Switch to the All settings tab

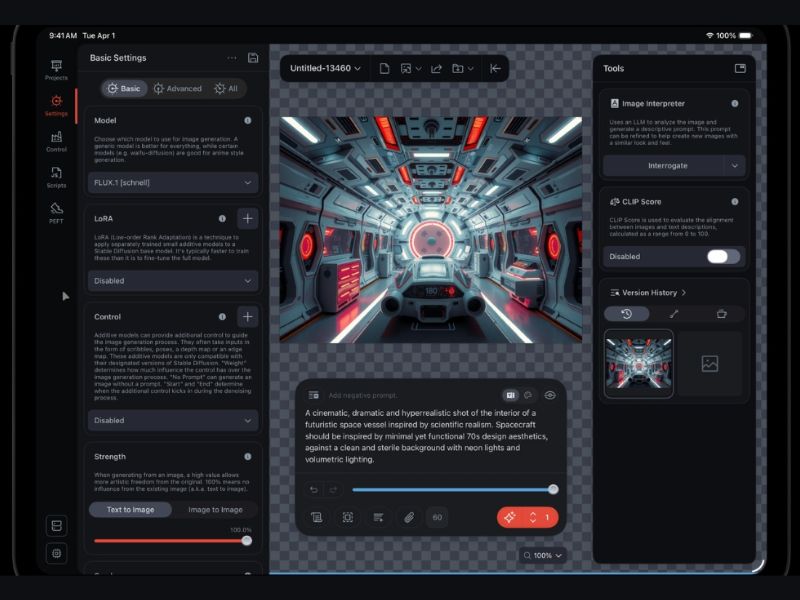(226, 88)
